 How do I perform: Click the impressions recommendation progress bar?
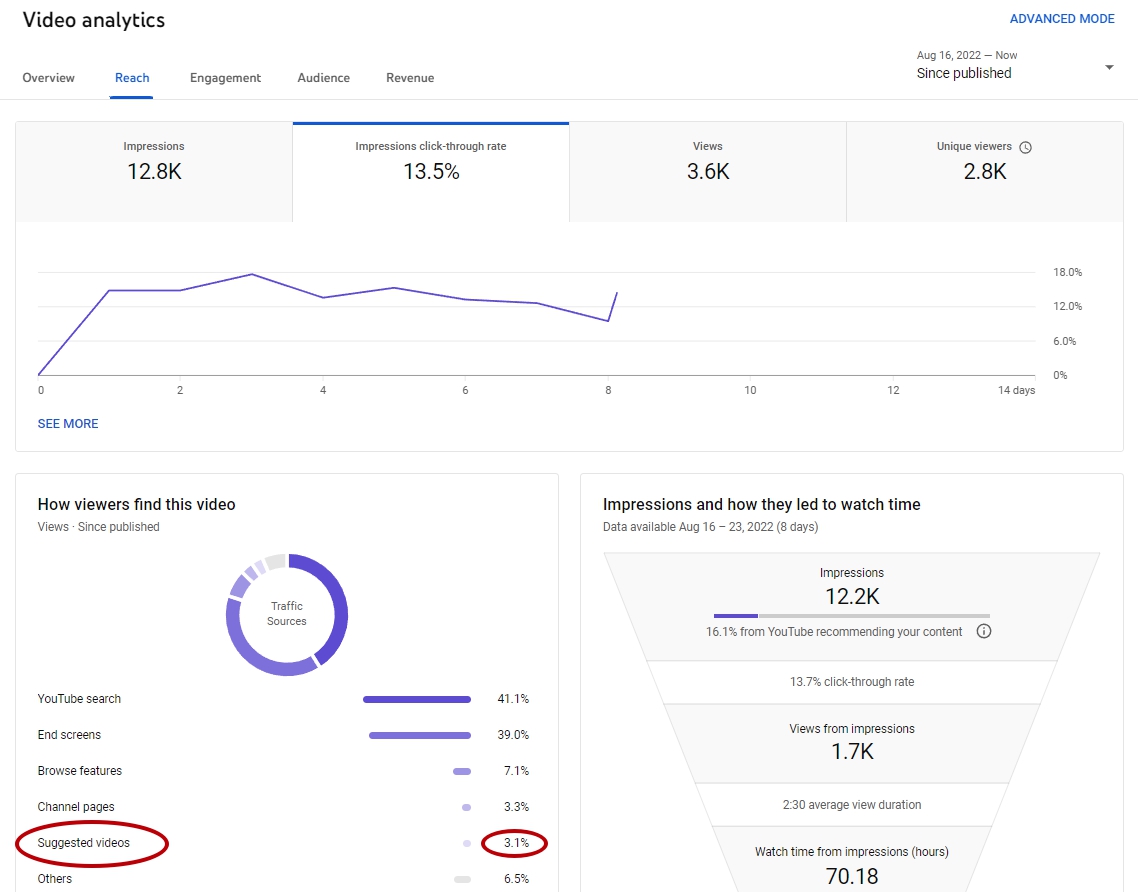pos(851,615)
